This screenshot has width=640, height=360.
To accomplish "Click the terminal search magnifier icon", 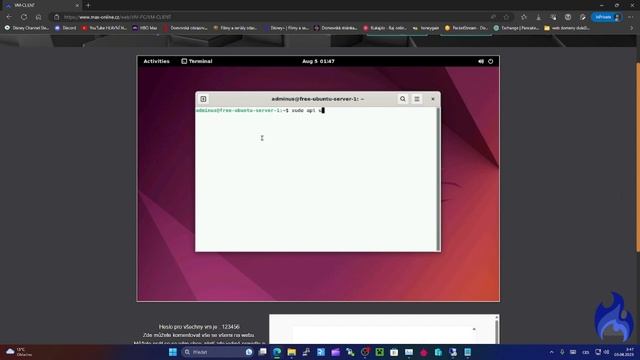I will [402, 99].
